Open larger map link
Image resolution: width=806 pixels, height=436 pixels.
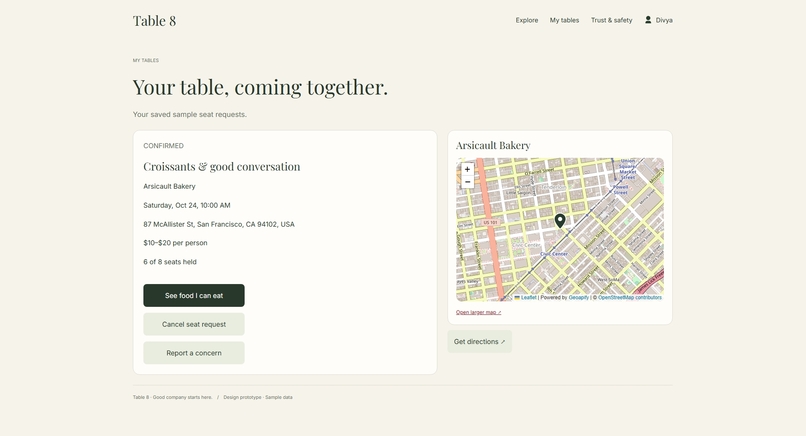(x=479, y=312)
